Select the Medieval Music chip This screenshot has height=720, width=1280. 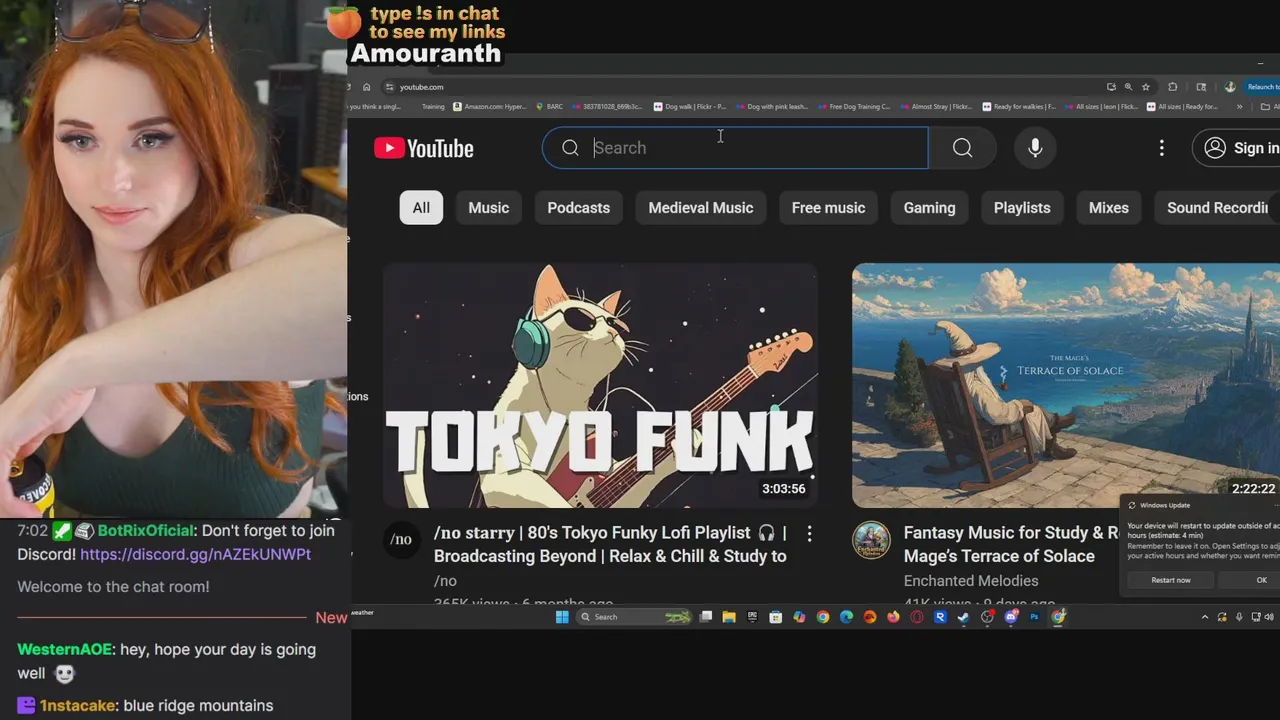tap(701, 208)
